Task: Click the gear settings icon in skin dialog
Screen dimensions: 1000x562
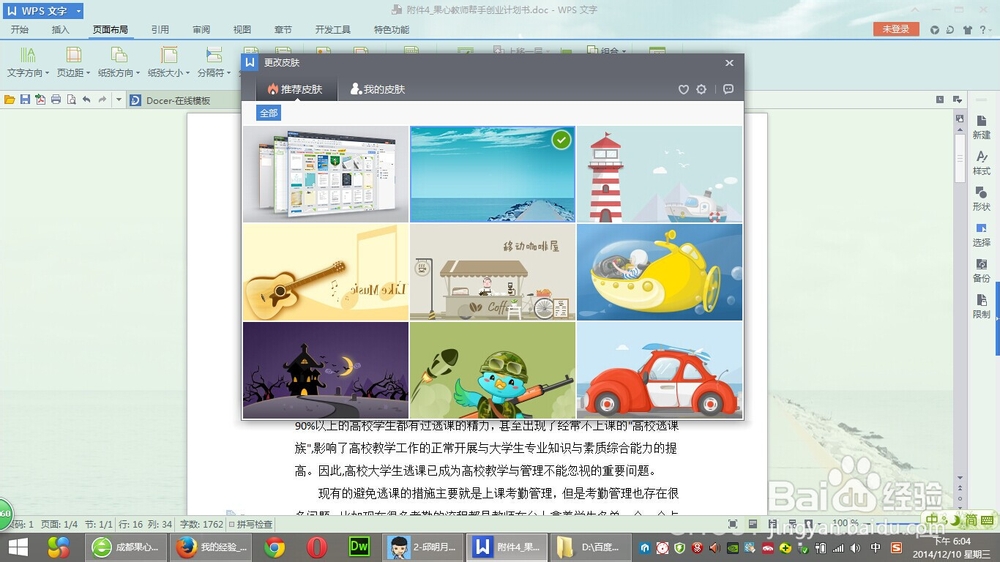Action: [x=701, y=89]
